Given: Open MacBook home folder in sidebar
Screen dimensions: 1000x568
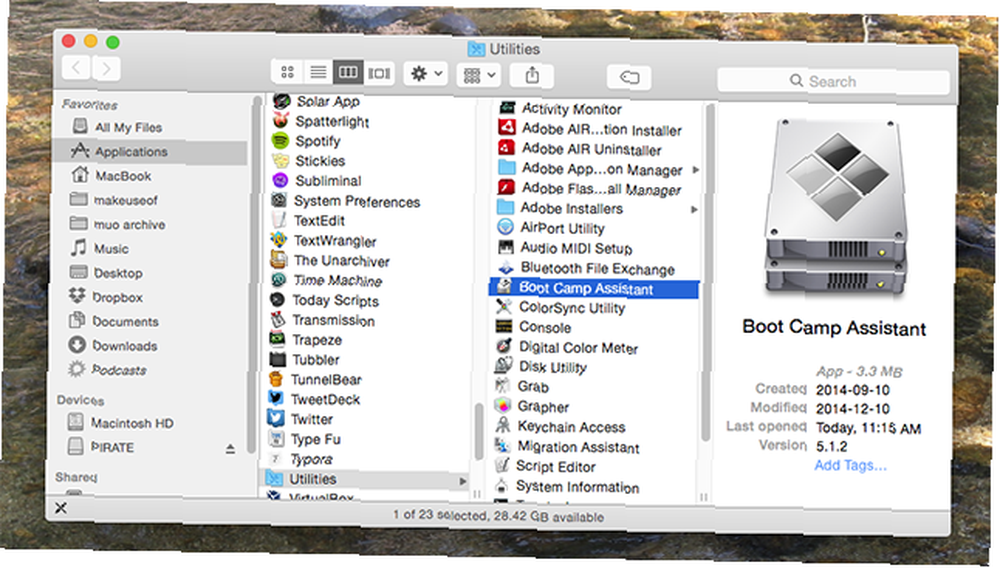Looking at the screenshot, I should pyautogui.click(x=123, y=175).
